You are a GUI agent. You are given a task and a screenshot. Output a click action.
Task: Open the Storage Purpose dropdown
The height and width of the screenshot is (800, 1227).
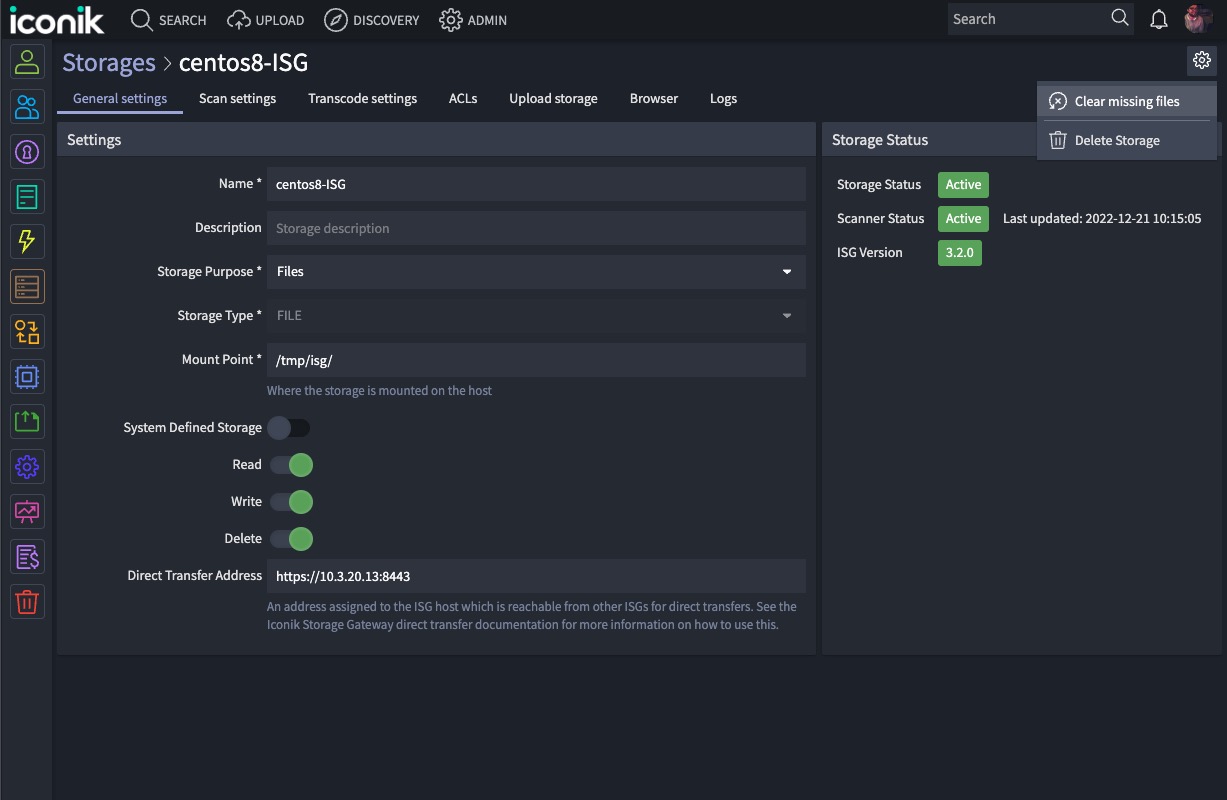[x=536, y=271]
